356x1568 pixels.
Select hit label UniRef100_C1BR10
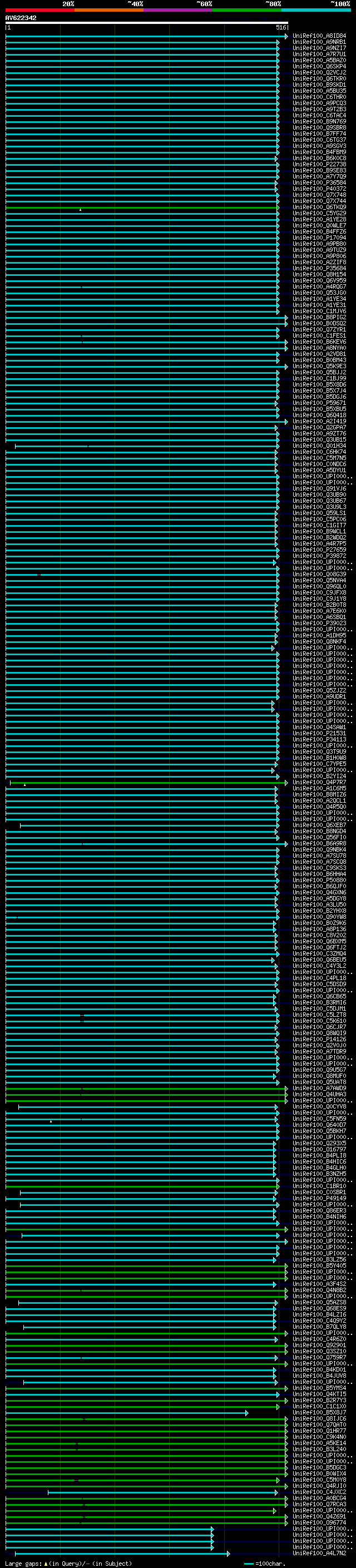[319, 1186]
